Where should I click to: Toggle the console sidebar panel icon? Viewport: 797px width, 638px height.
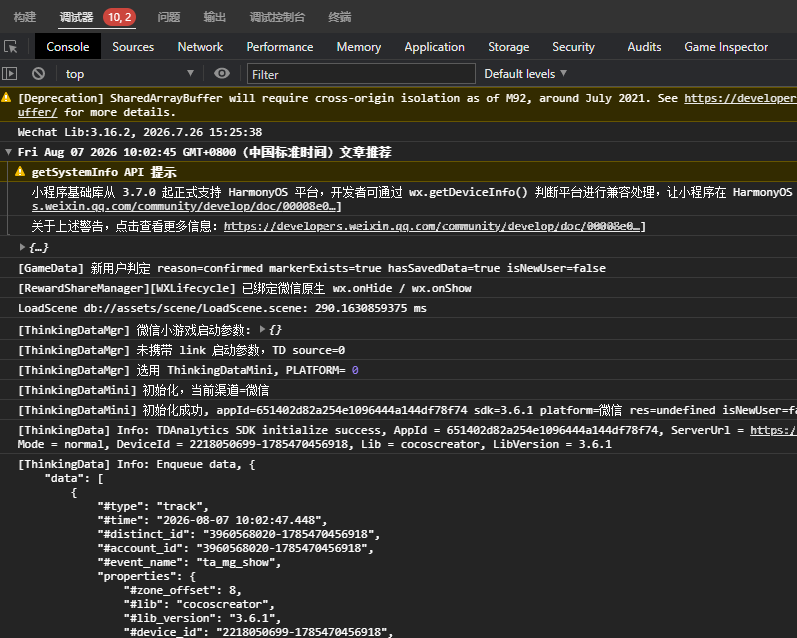tap(10, 74)
